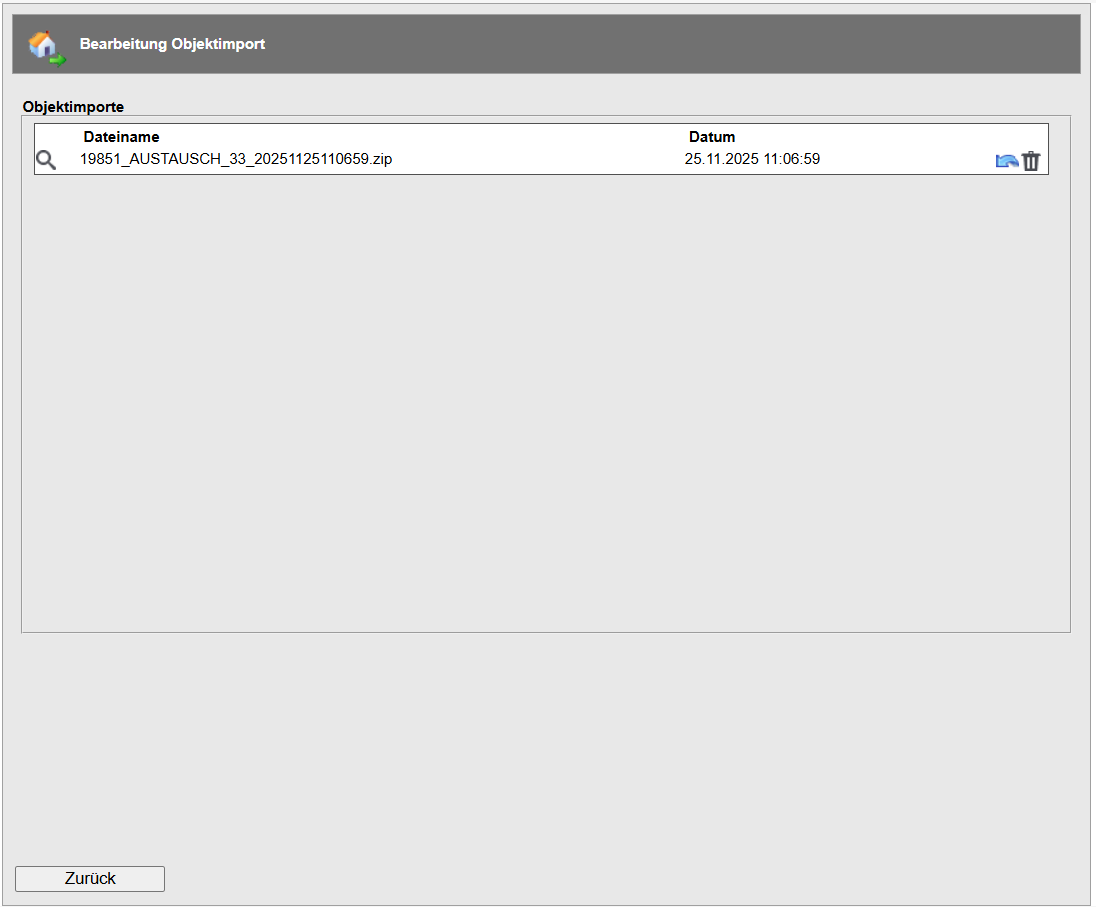Click the house icon in the header
This screenshot has height=907, width=1096.
point(45,45)
